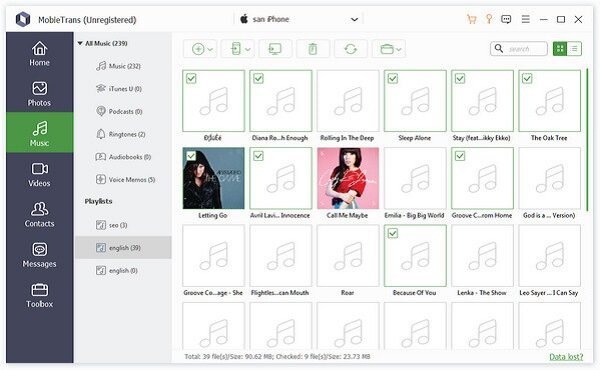Switch to list view
600x370 pixels.
pyautogui.click(x=574, y=49)
